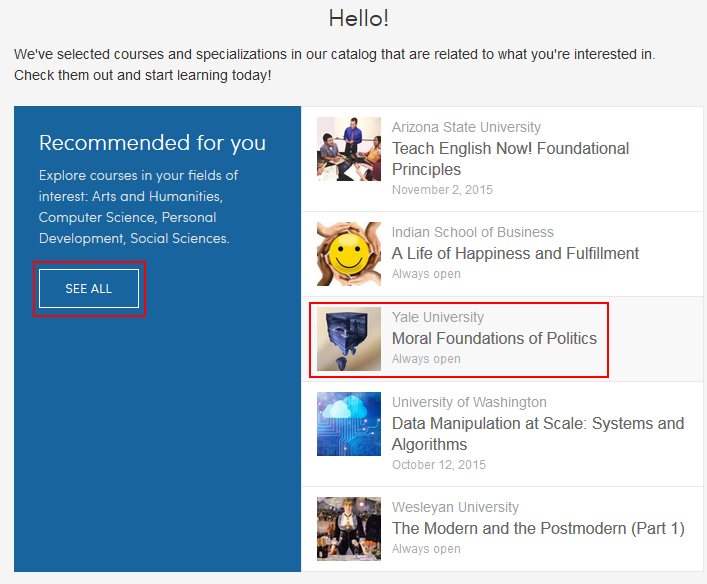Click the October 12, 2015 start date
This screenshot has width=707, height=584.
(439, 465)
